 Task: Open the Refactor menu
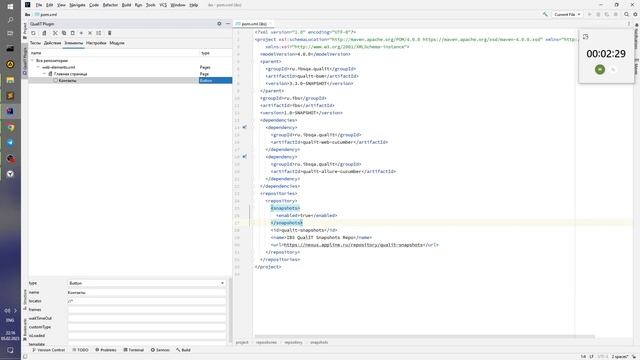coord(110,5)
